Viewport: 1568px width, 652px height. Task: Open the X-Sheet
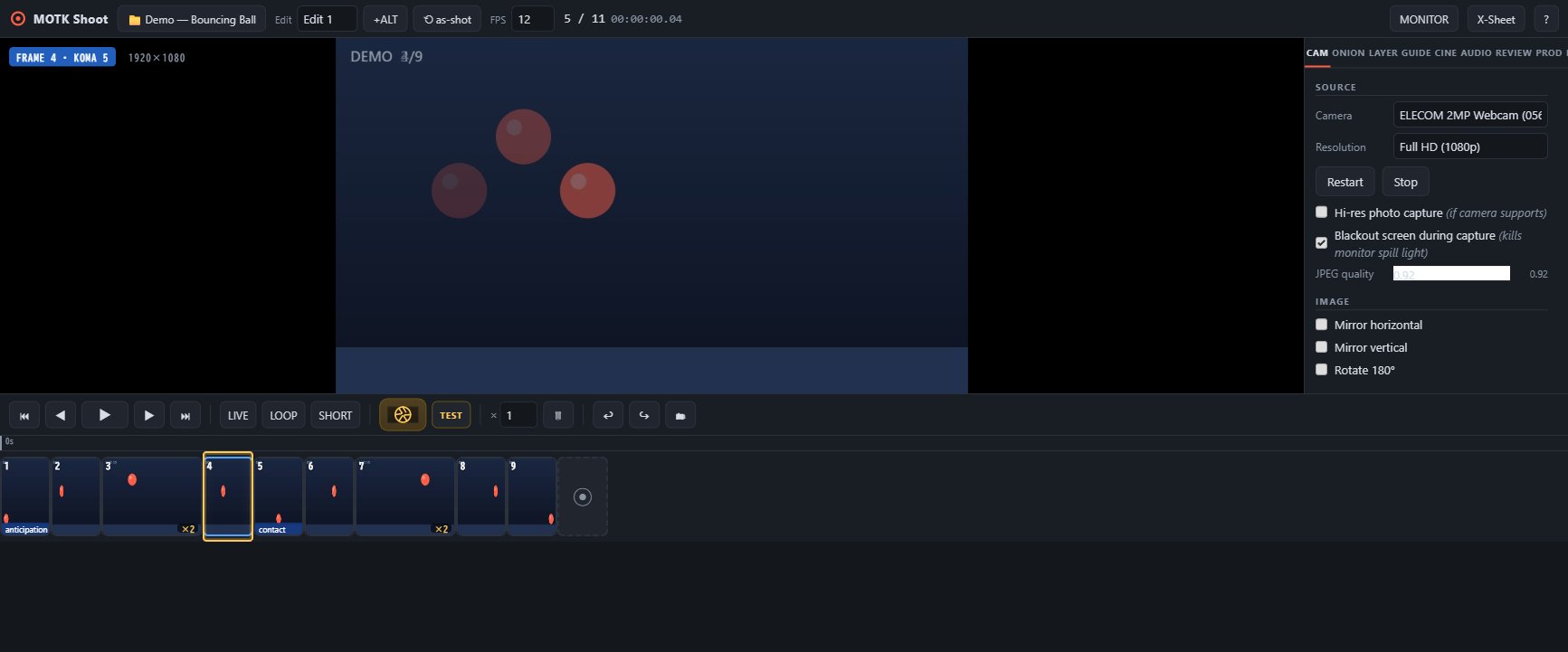[x=1496, y=19]
